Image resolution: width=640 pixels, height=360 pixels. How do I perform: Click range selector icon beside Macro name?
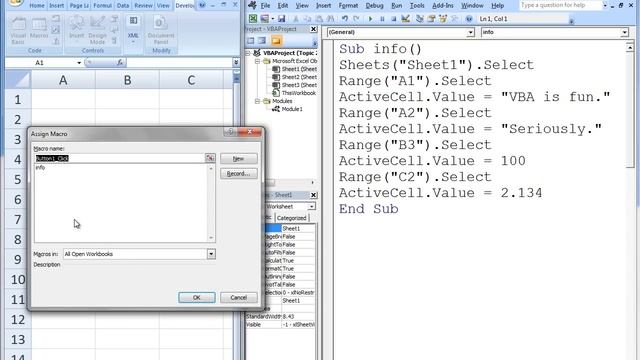click(x=210, y=158)
